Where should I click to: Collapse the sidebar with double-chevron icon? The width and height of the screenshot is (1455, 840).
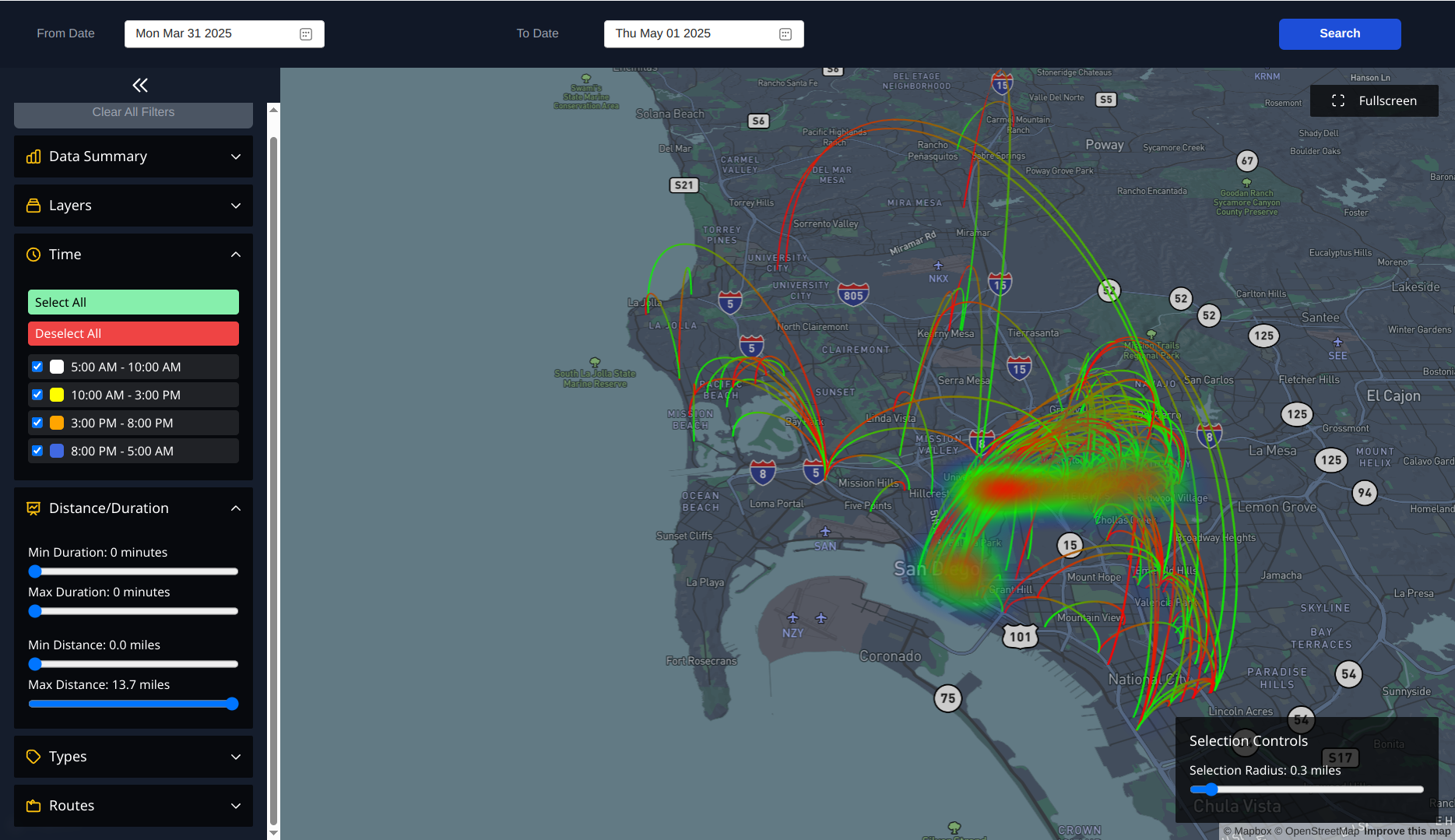coord(140,85)
